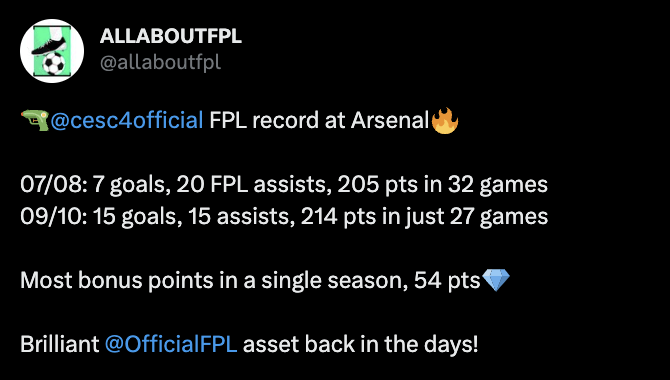Click the football inside the avatar
This screenshot has width=670, height=380.
[54, 64]
